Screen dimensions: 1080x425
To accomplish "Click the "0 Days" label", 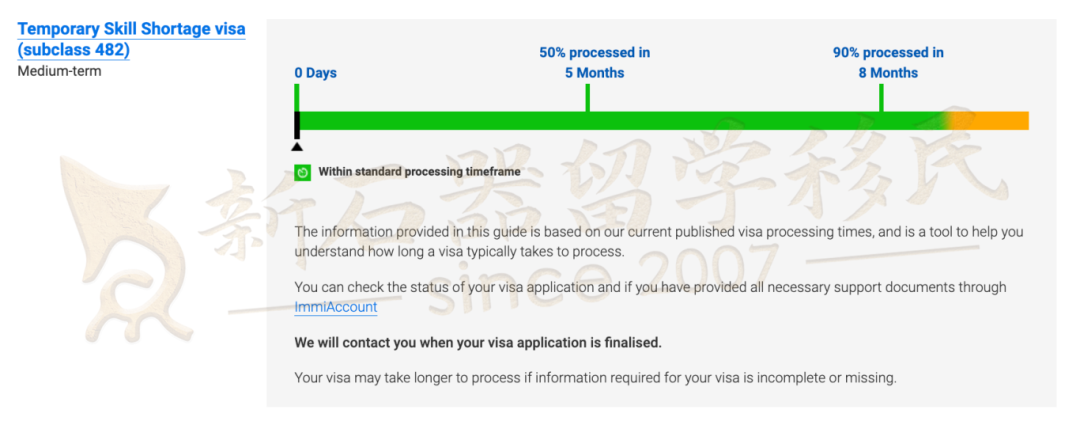I will 315,73.
